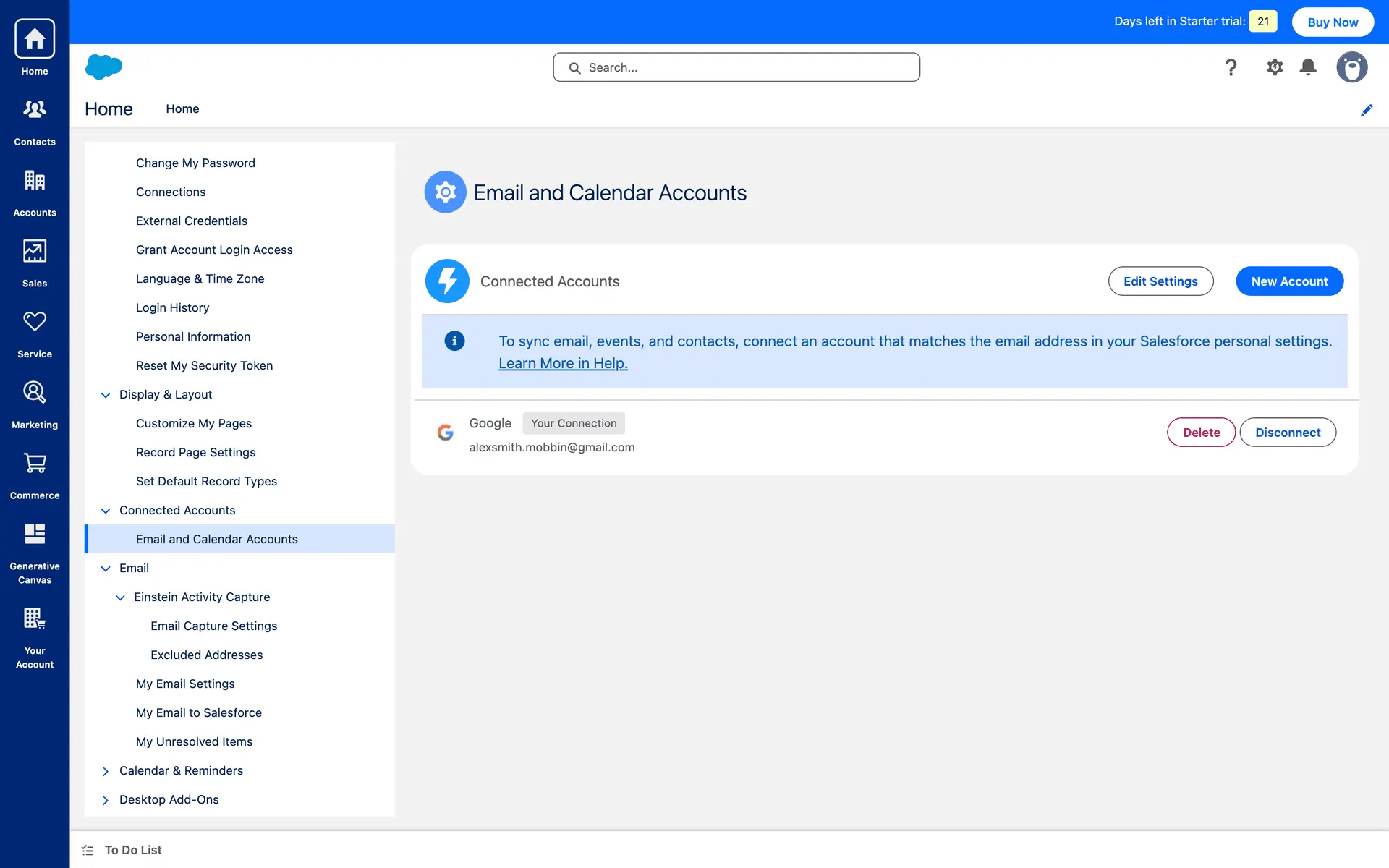Click the edit pencil icon
The width and height of the screenshot is (1389, 868).
[x=1367, y=110]
